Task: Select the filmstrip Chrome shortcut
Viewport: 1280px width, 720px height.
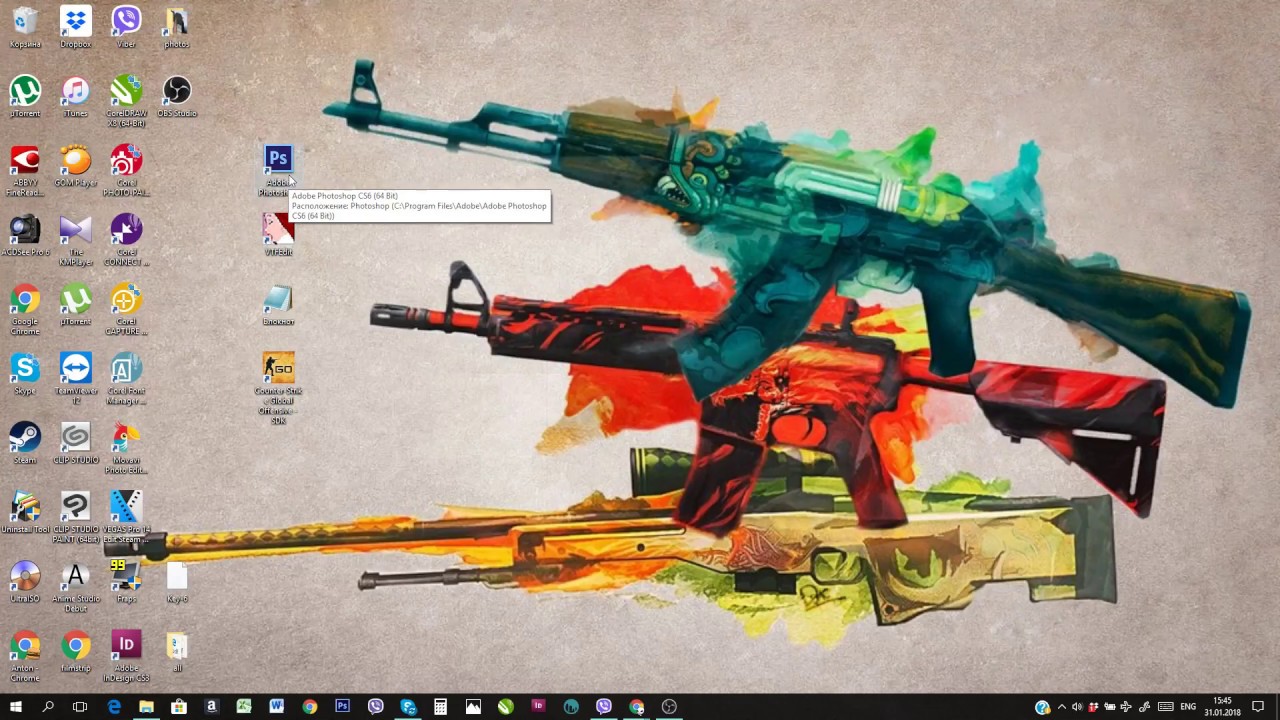Action: tap(75, 651)
